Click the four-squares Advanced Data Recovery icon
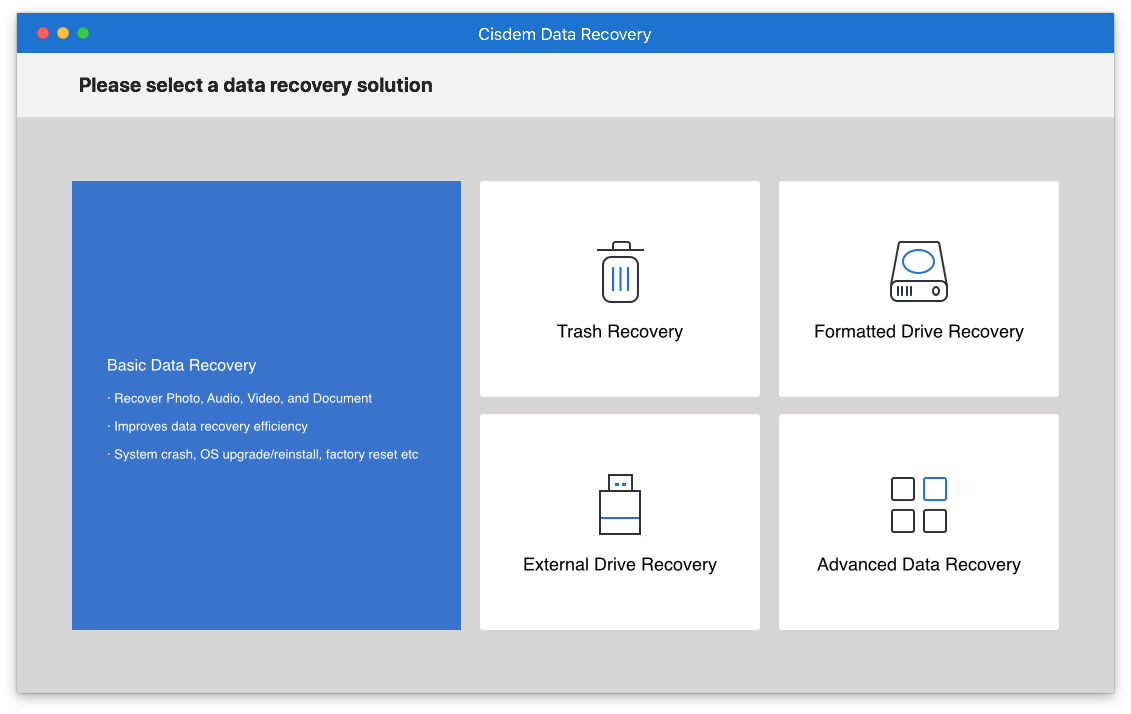1131x714 pixels. (919, 505)
